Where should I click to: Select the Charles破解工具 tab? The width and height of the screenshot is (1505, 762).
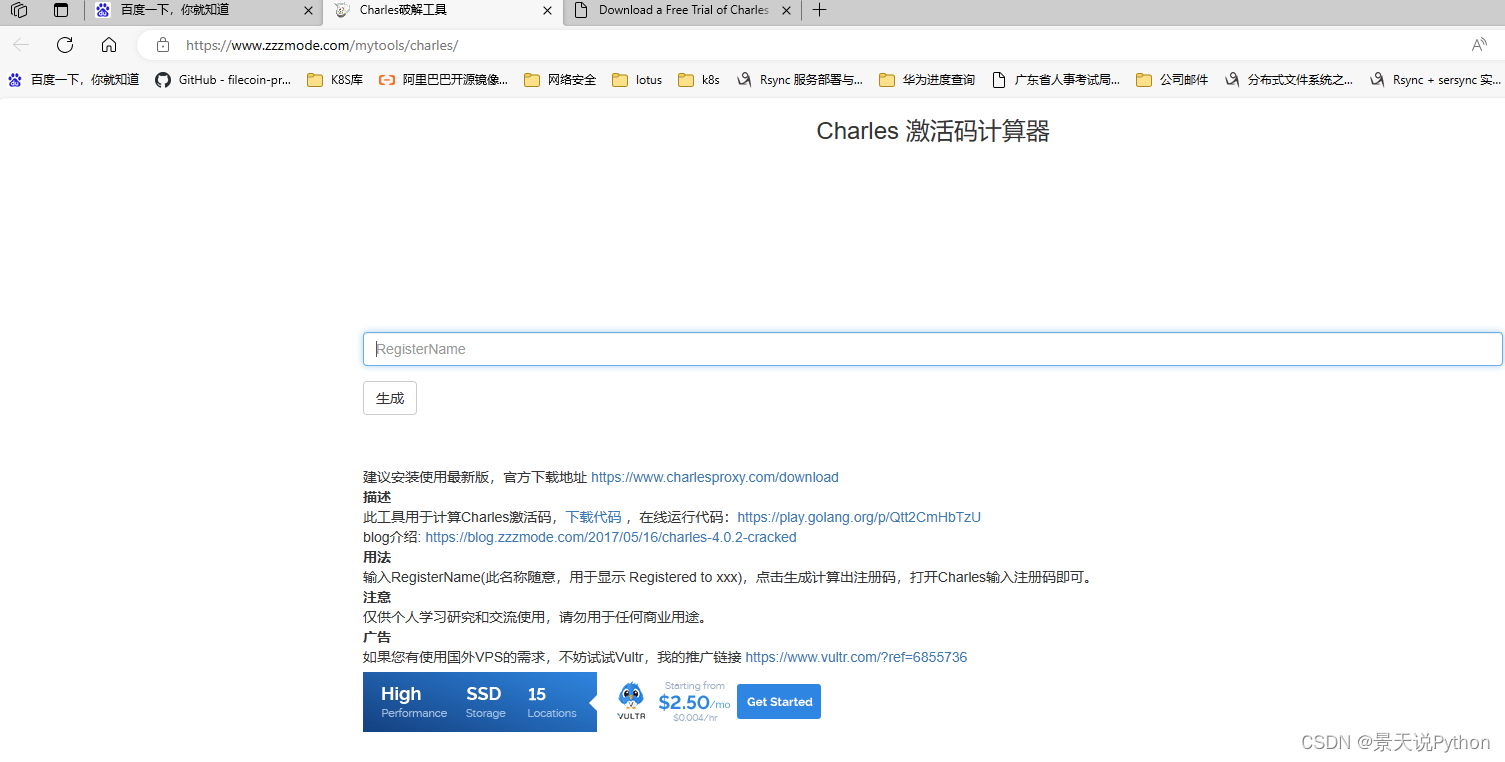pos(444,10)
